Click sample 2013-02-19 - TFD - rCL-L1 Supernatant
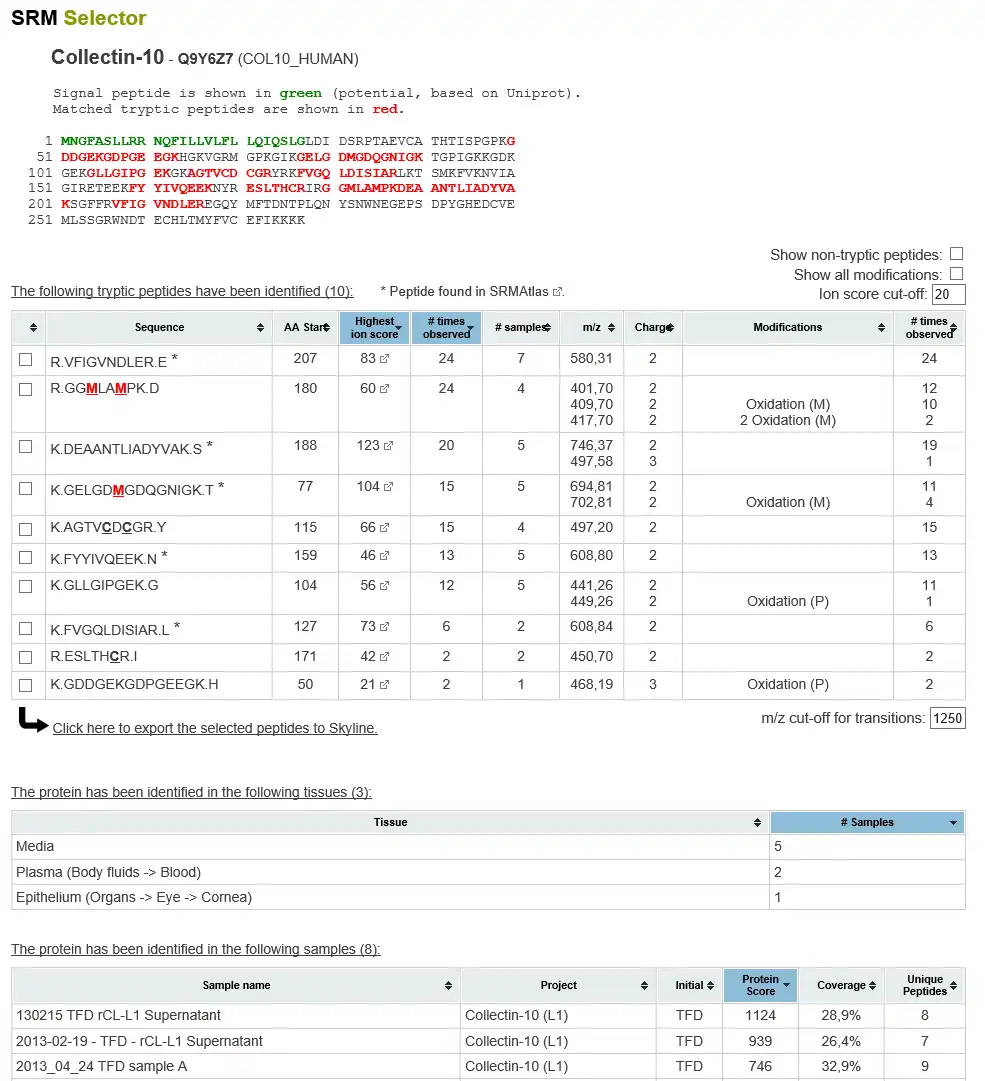 [139, 1042]
